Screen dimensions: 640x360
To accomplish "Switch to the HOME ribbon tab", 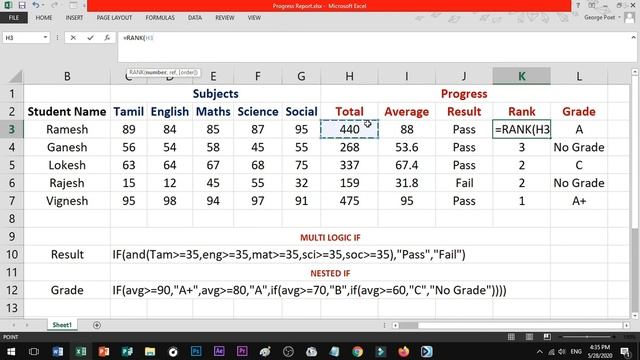I will [44, 18].
